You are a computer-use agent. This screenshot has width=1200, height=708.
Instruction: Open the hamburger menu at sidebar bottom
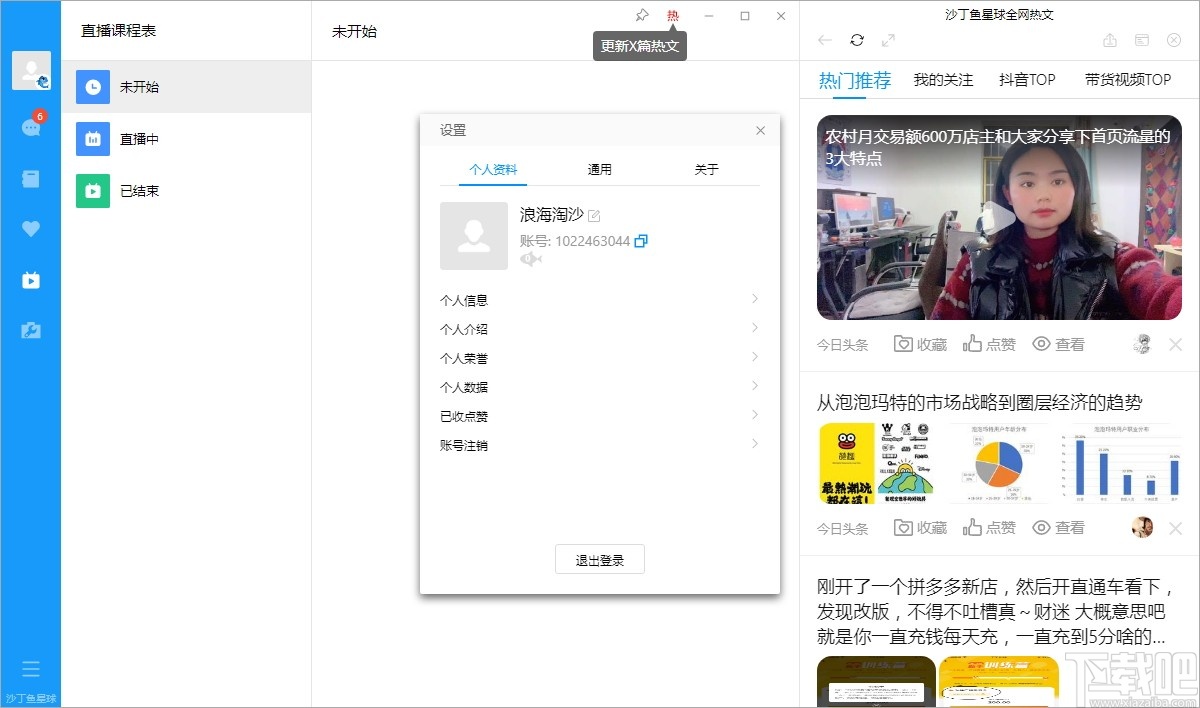click(31, 668)
